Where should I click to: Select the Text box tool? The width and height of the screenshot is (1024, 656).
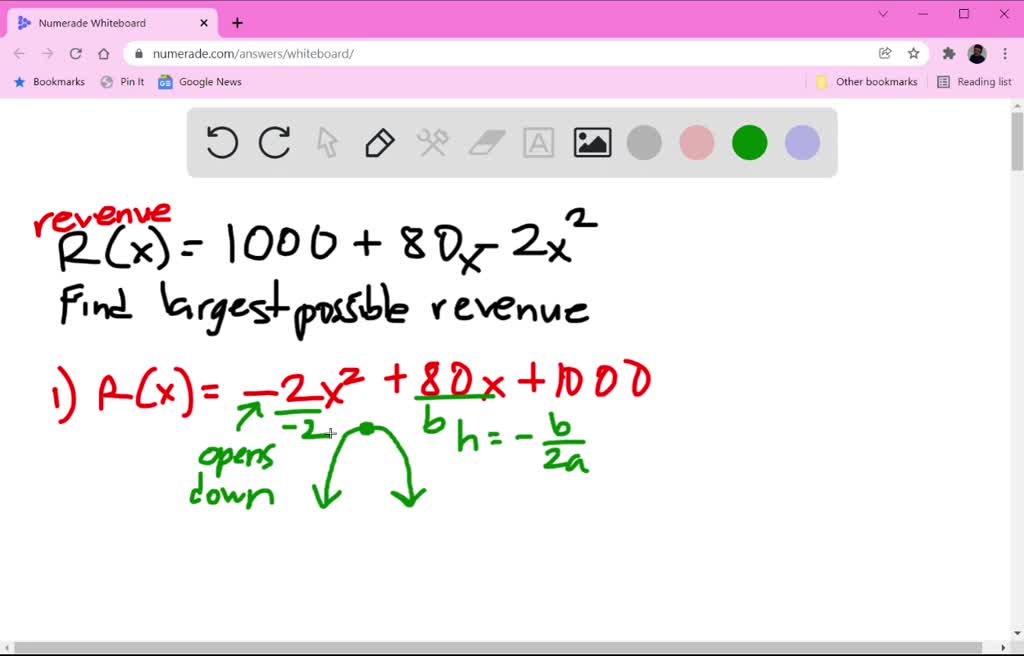pos(539,142)
